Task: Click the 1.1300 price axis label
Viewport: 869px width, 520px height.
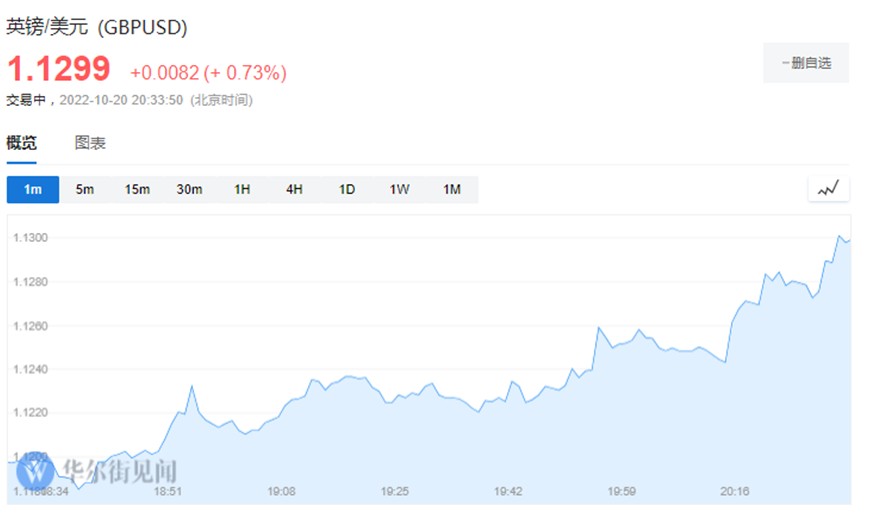Action: (x=31, y=238)
